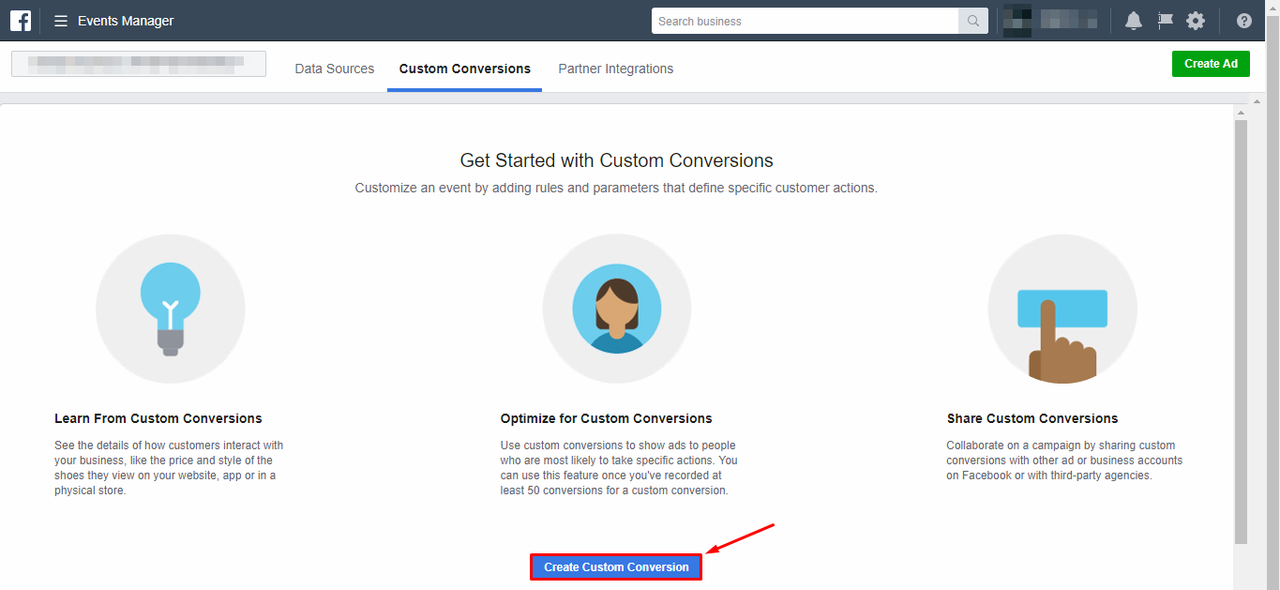The height and width of the screenshot is (590, 1280).
Task: Select the Custom Conversions tab
Action: point(465,69)
